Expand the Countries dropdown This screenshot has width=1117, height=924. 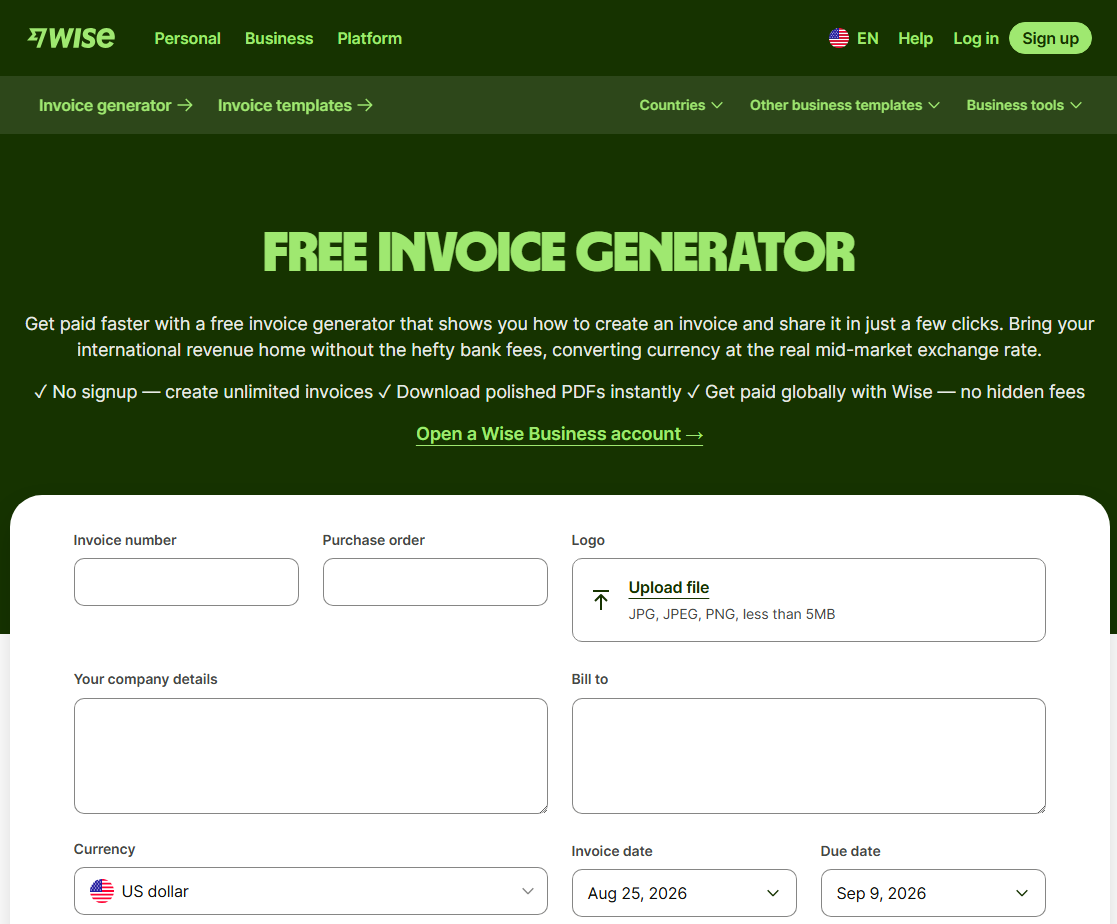[681, 105]
